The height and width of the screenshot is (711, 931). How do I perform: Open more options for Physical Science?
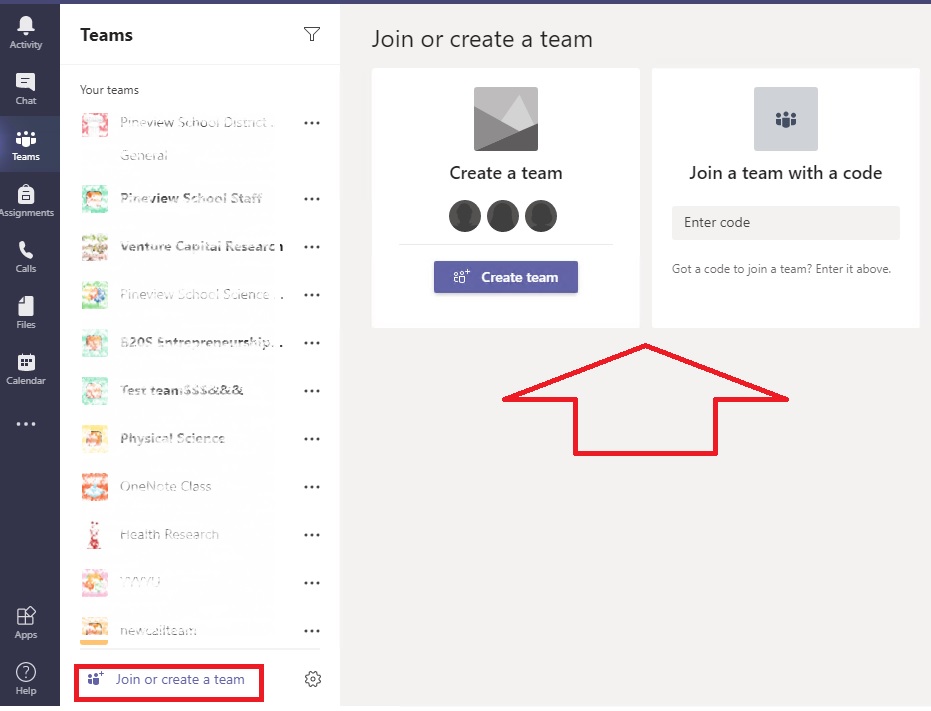tap(312, 439)
